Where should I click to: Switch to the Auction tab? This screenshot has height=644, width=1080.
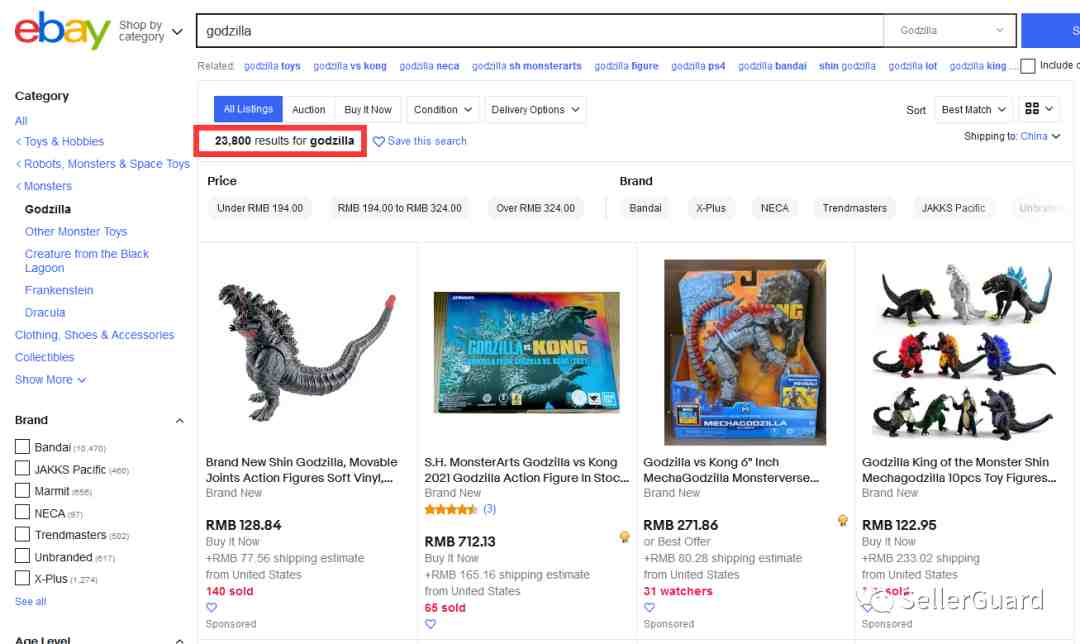click(309, 110)
